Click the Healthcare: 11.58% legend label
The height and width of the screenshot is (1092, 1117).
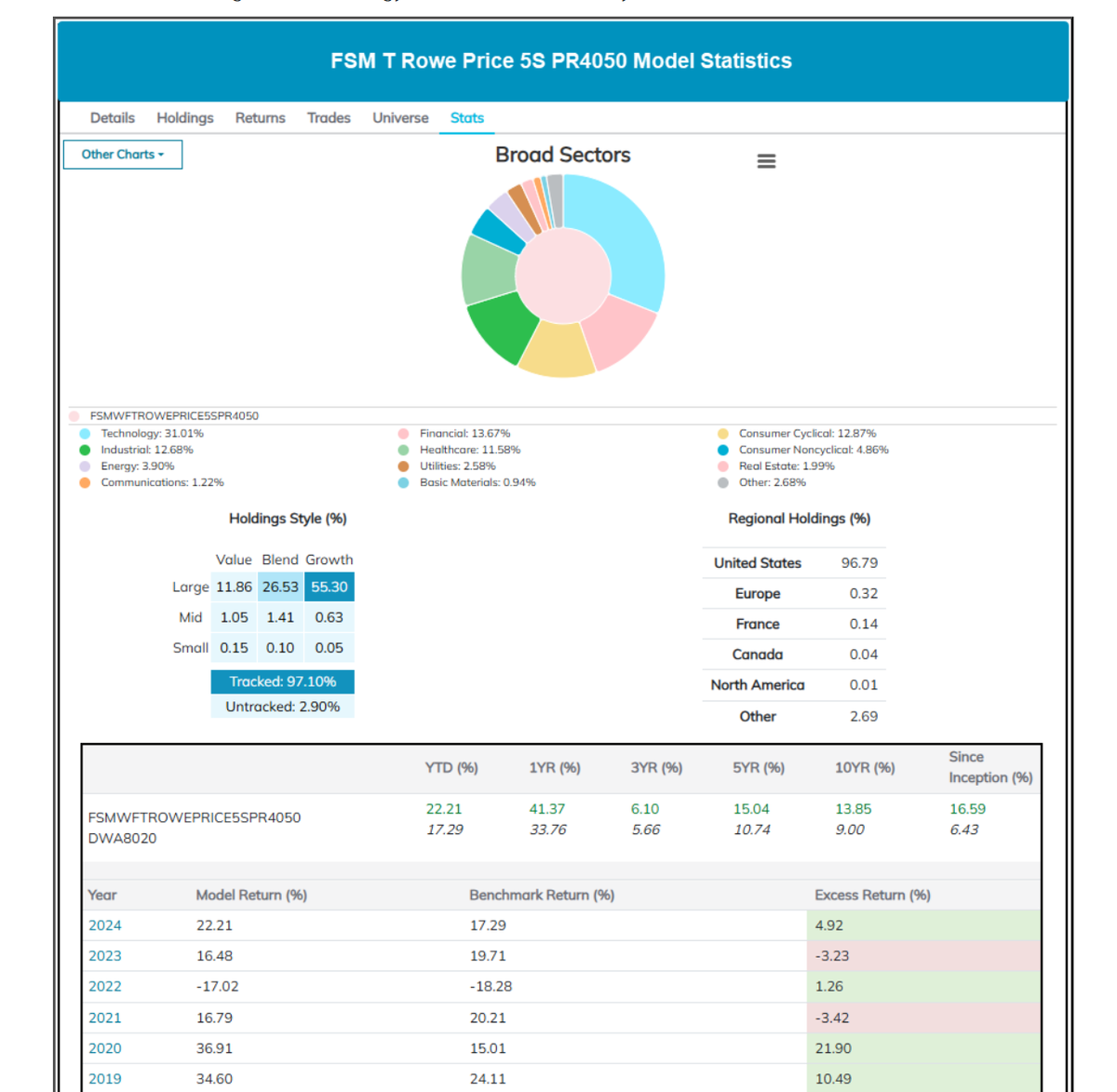470,451
